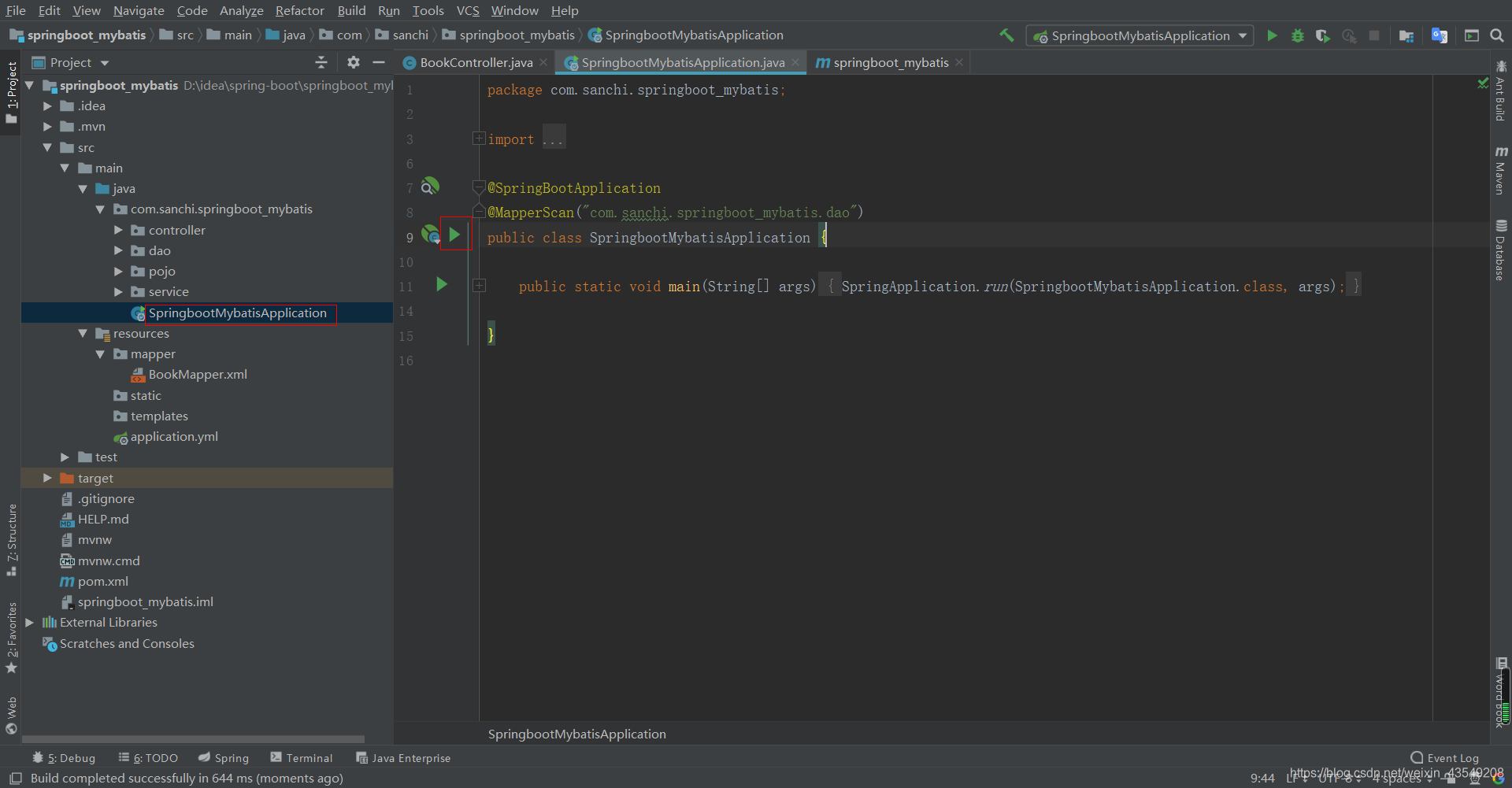The width and height of the screenshot is (1512, 788).
Task: Open the TODO tool window button
Action: 148,758
